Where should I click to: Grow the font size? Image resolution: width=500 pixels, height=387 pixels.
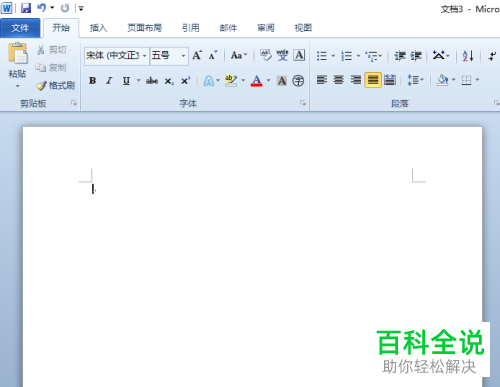tap(197, 55)
